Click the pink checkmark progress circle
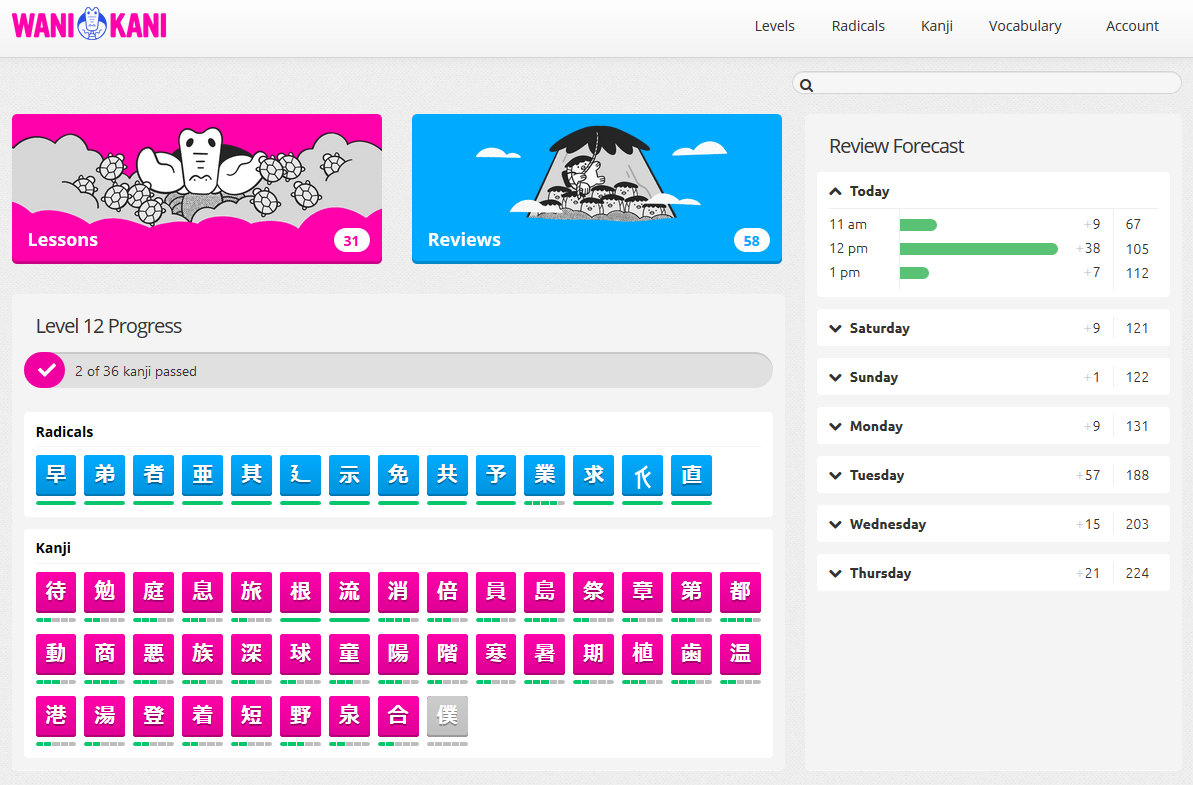The image size is (1193, 785). tap(45, 370)
